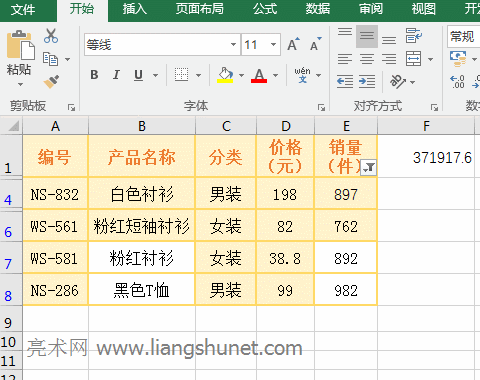Align text to top
The height and width of the screenshot is (380, 480).
345,32
